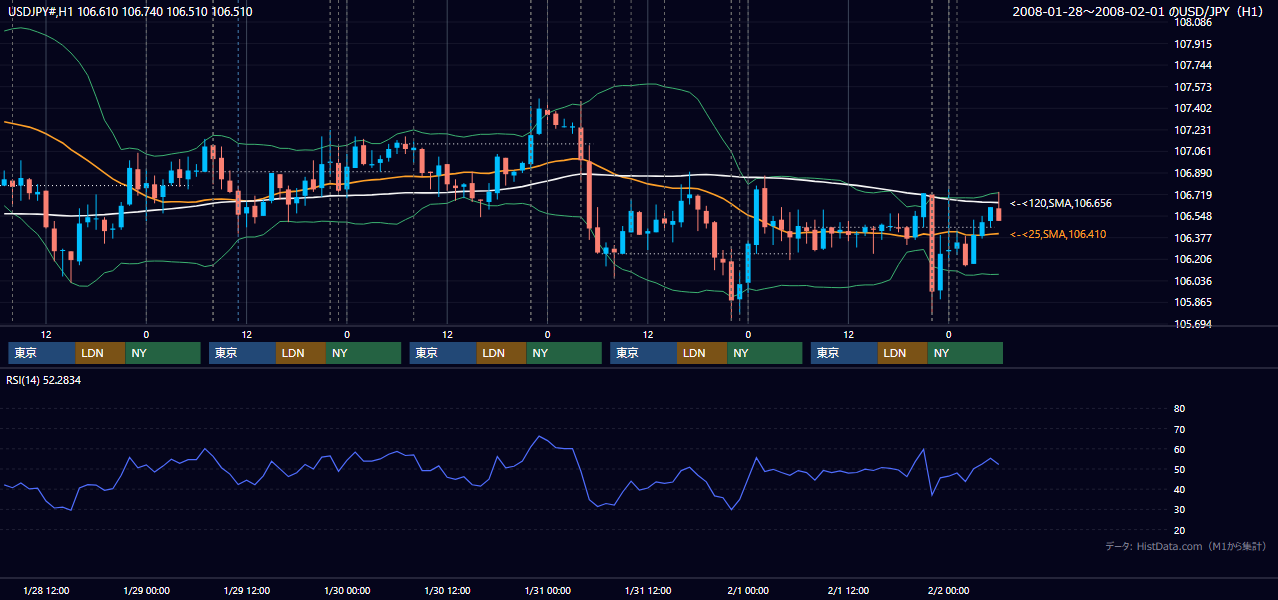Click price level 107.744 on axis
Screen dimensions: 1278x600
pyautogui.click(x=1193, y=65)
